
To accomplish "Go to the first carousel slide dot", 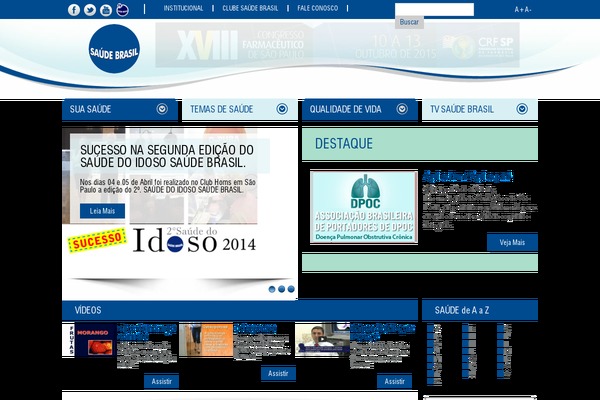I will pos(272,289).
